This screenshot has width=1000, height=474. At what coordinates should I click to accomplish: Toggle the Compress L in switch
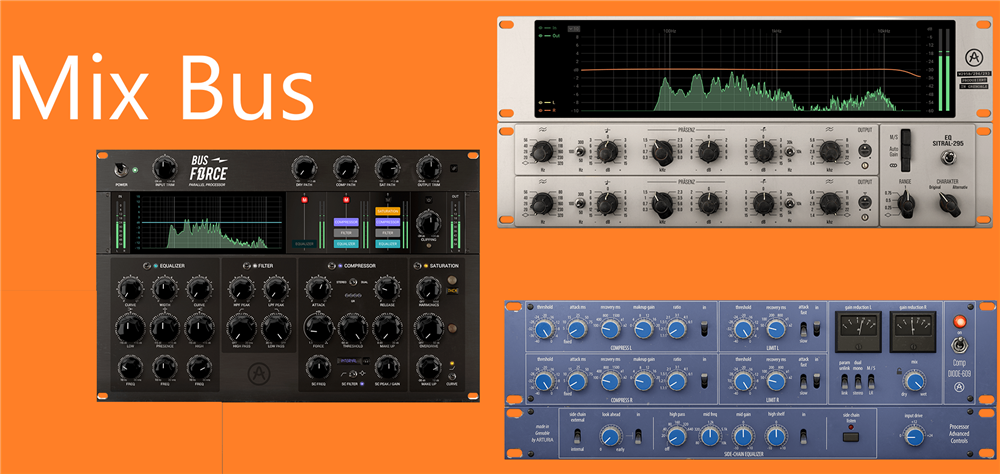[704, 330]
